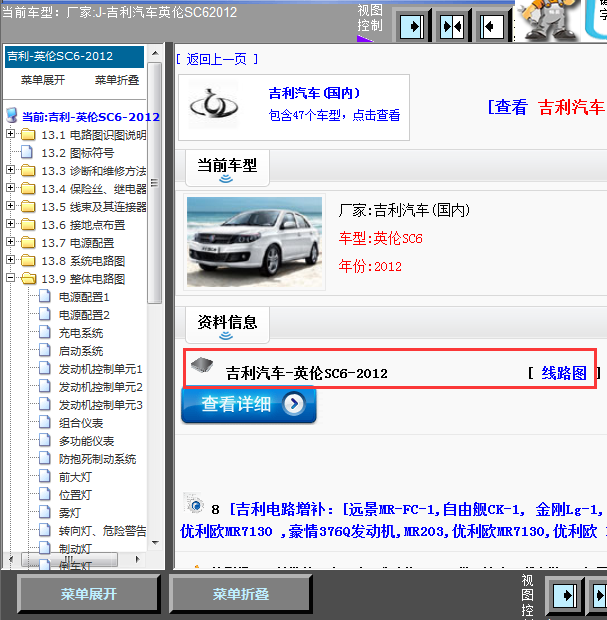Click the tree panel vertical scrollbar thumb
Image resolution: width=607 pixels, height=620 pixels.
[x=155, y=183]
